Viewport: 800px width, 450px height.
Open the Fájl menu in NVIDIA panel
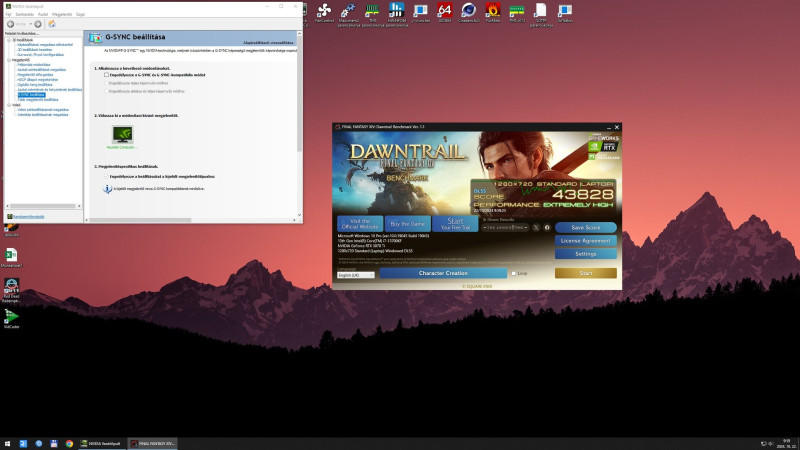coord(8,14)
